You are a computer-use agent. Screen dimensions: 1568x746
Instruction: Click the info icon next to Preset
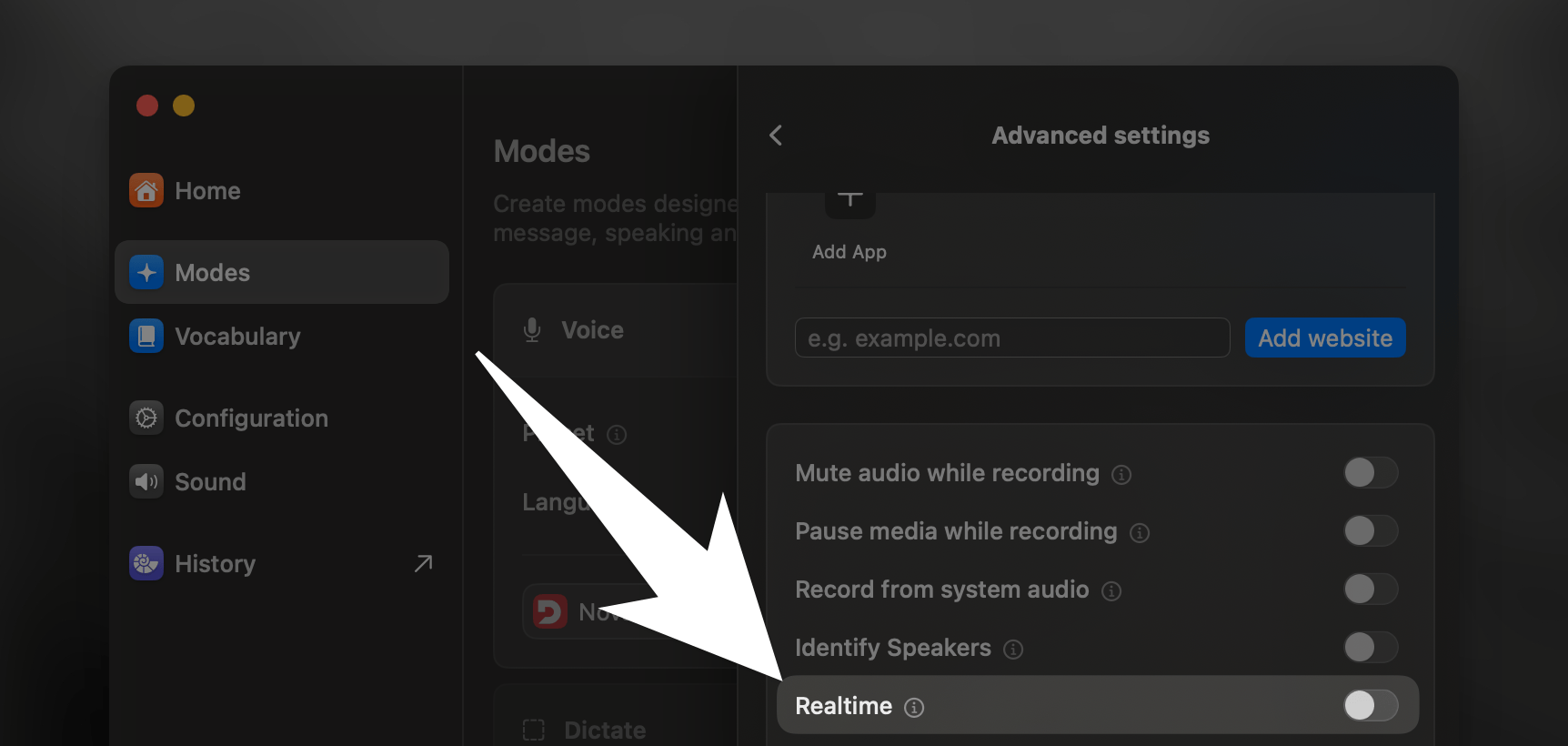617,434
